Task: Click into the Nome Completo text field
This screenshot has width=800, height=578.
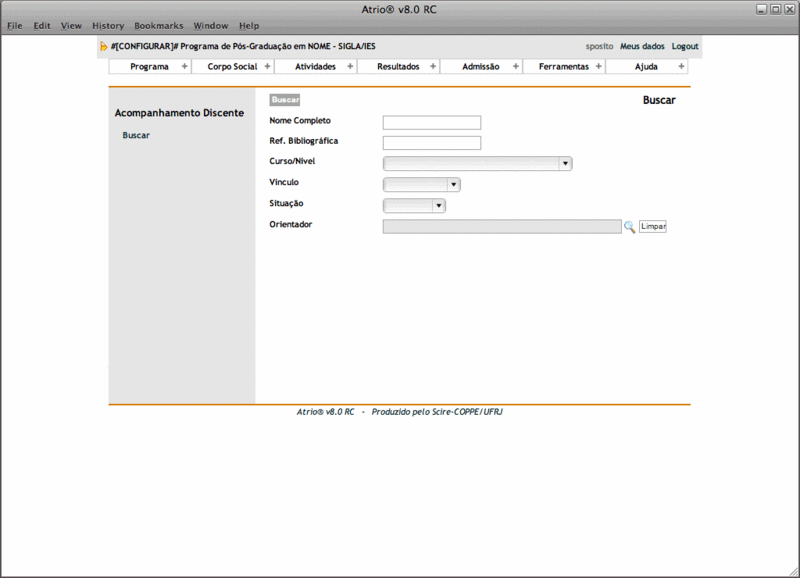Action: pyautogui.click(x=431, y=123)
